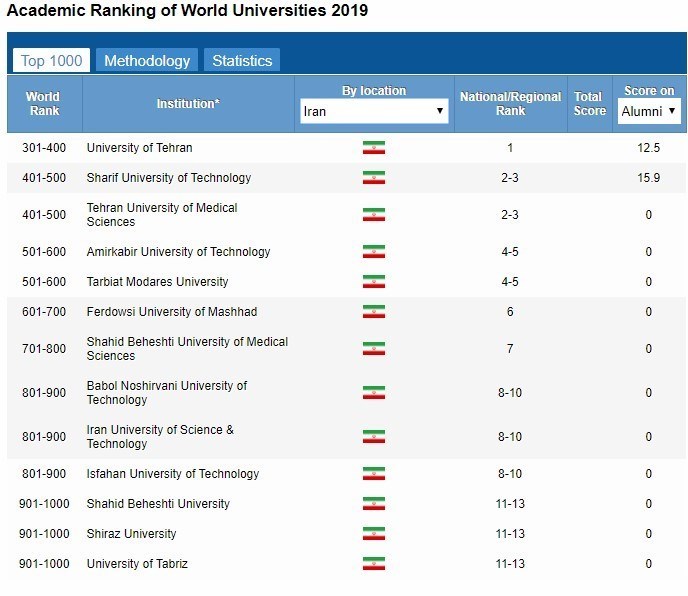
Task: Click flag icon beside Sharif University of Technology
Action: [x=373, y=178]
